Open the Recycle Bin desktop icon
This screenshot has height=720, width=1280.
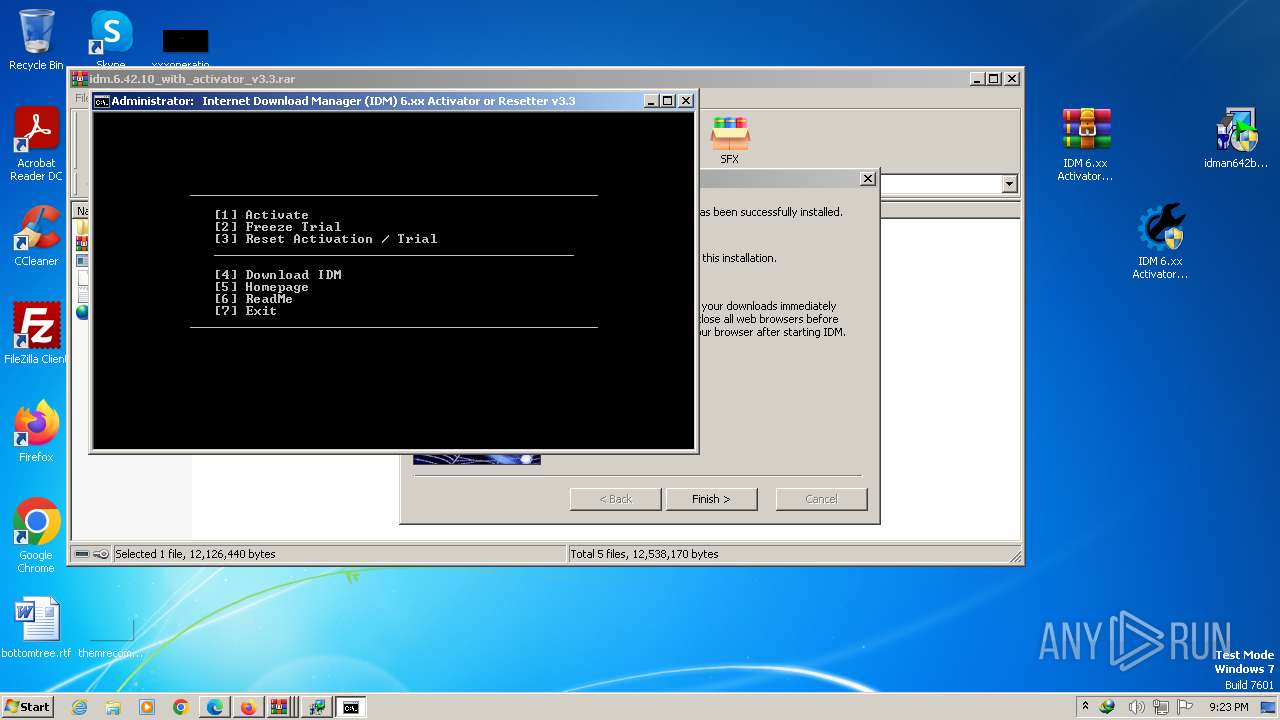coord(36,40)
